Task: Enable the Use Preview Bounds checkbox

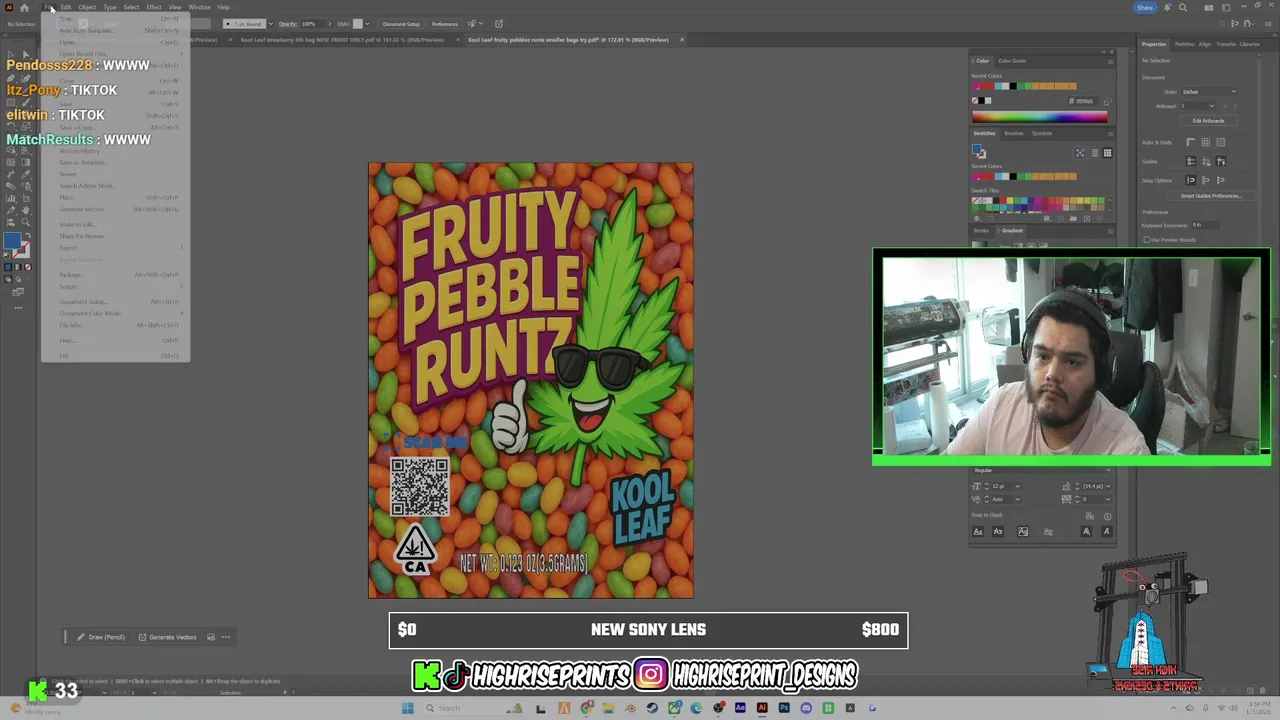Action: 1147,240
